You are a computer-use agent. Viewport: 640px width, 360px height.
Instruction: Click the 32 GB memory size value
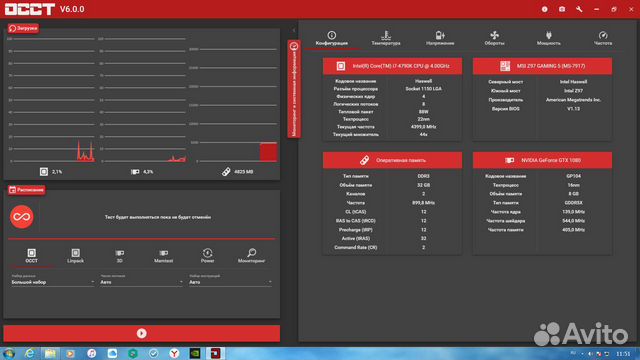pyautogui.click(x=423, y=185)
